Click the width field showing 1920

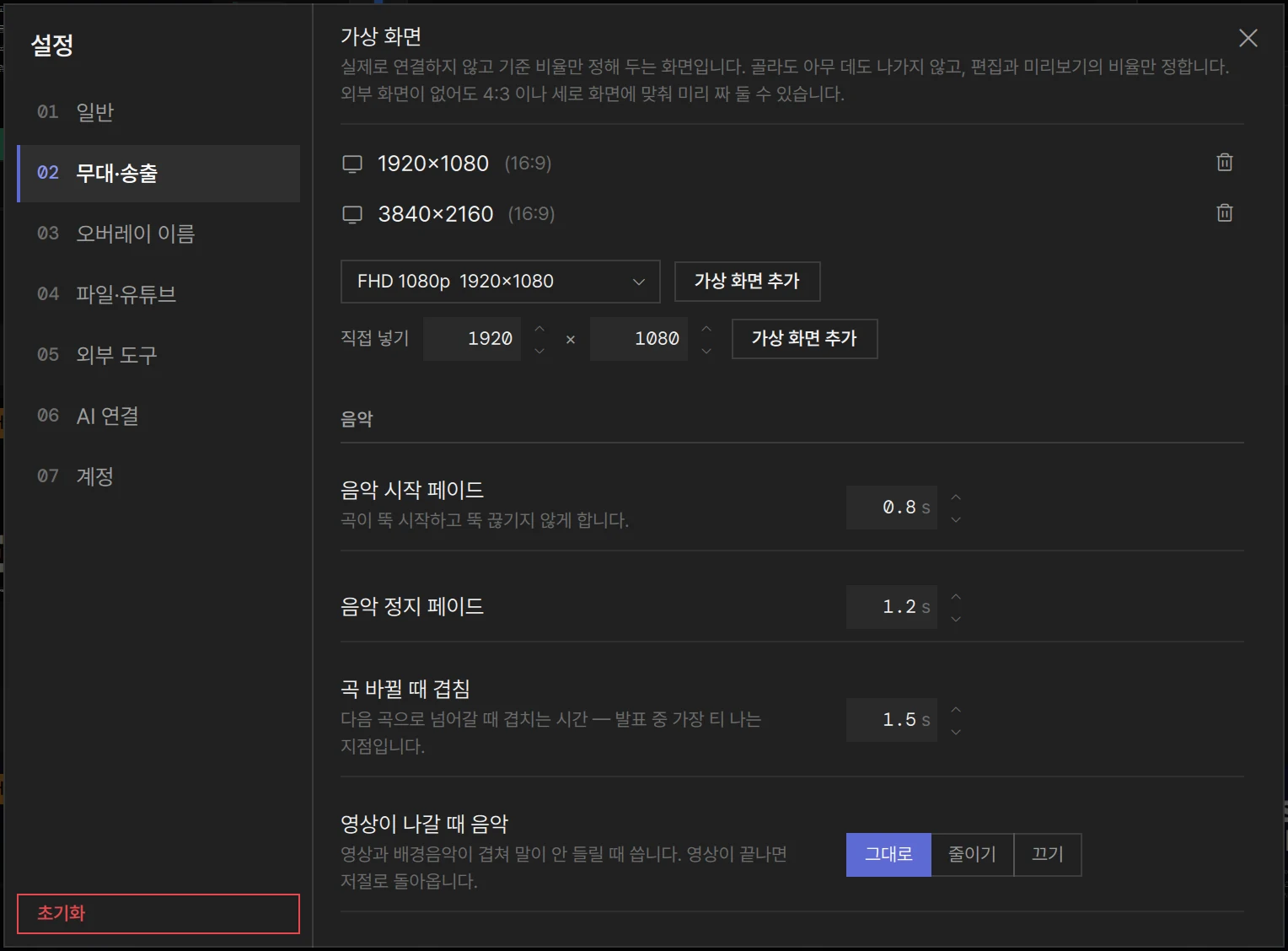tap(472, 339)
